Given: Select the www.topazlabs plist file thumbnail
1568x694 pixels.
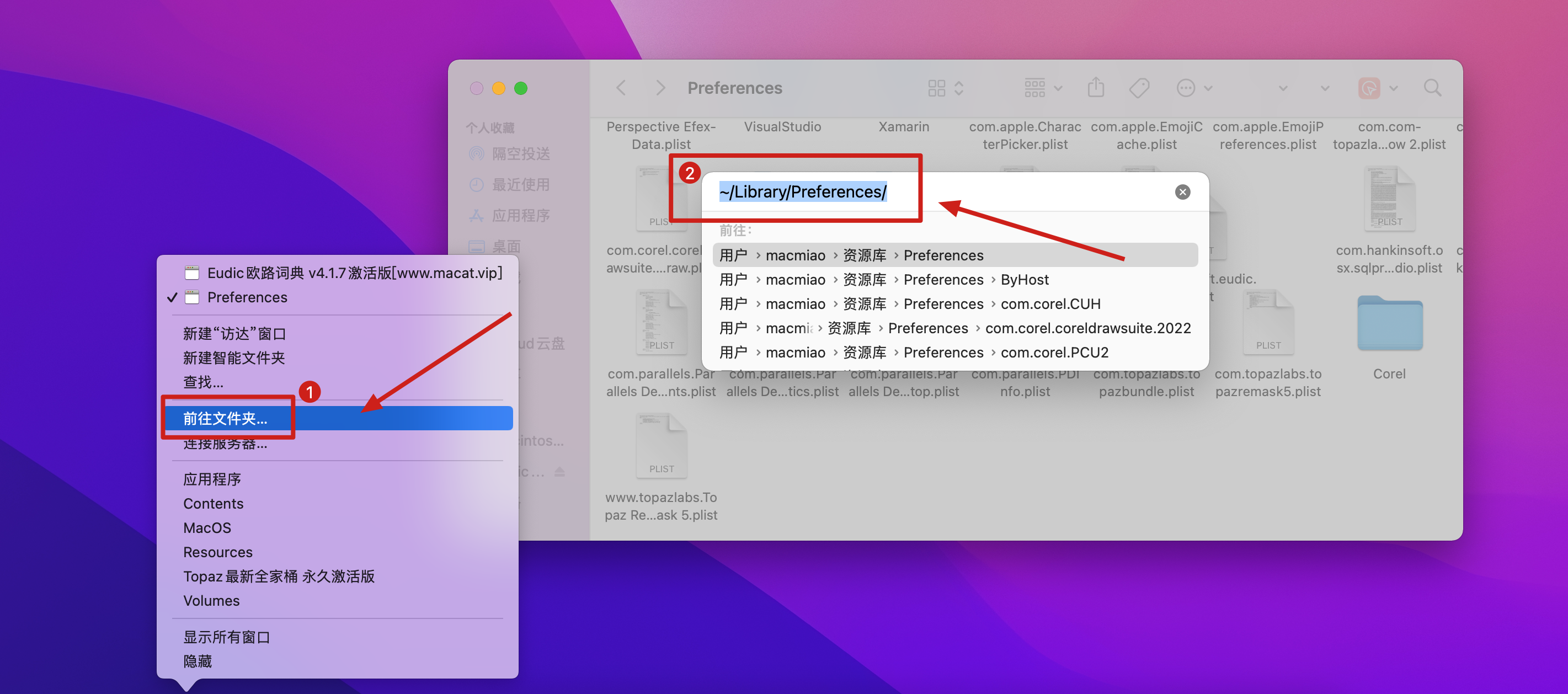Looking at the screenshot, I should click(x=661, y=446).
